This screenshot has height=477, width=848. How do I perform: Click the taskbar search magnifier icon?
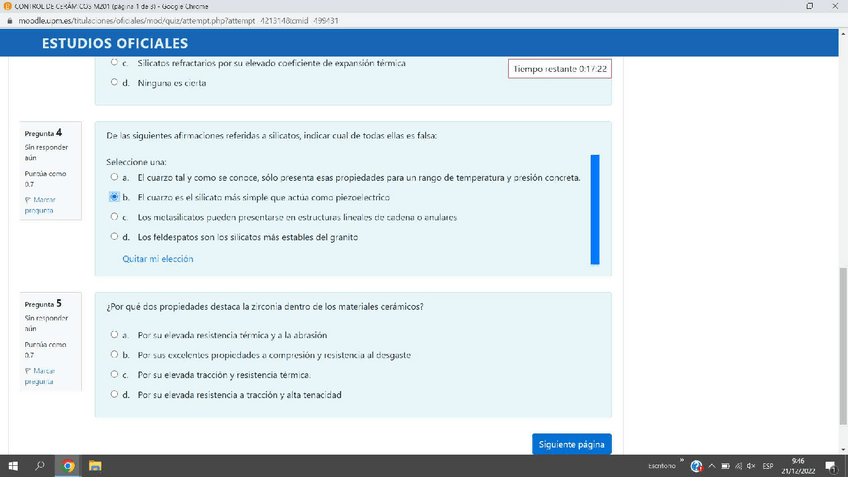(41, 466)
